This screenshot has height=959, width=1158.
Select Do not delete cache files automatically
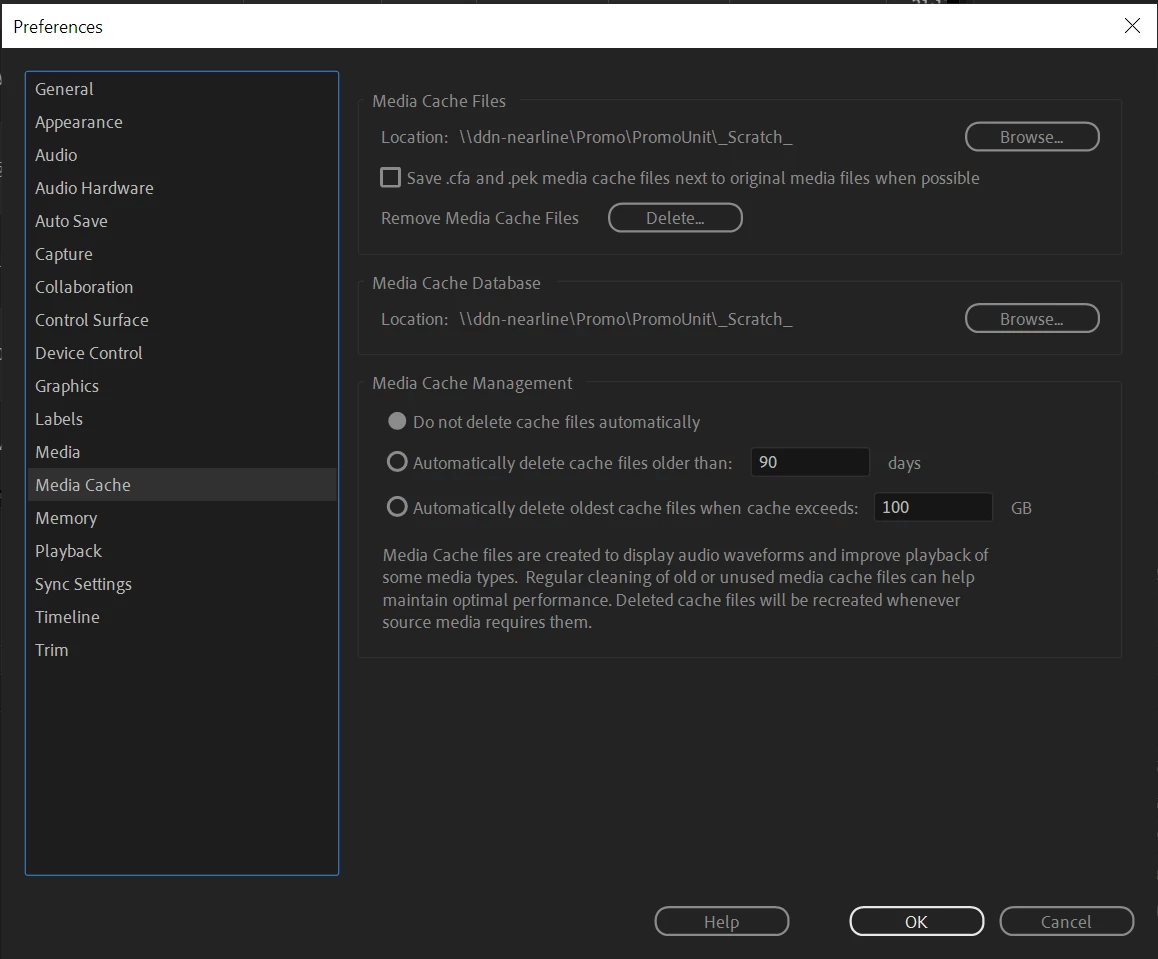(397, 422)
